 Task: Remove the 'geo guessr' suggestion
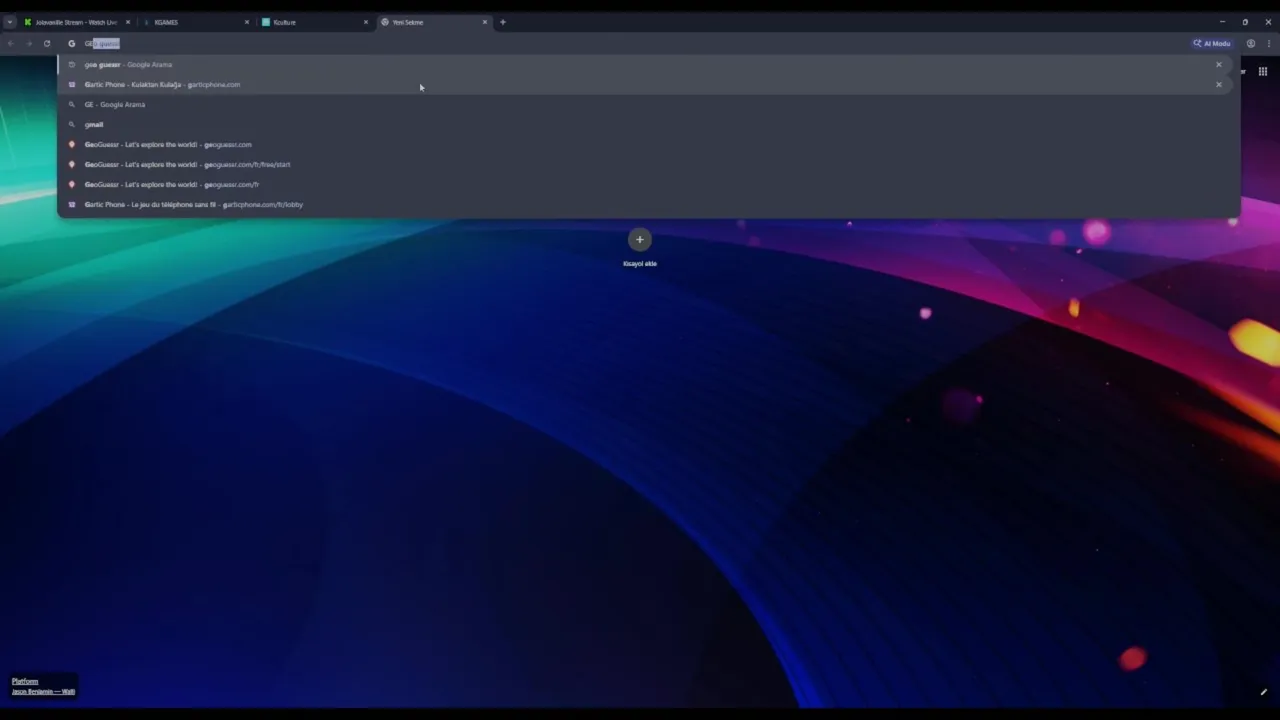click(x=1218, y=64)
